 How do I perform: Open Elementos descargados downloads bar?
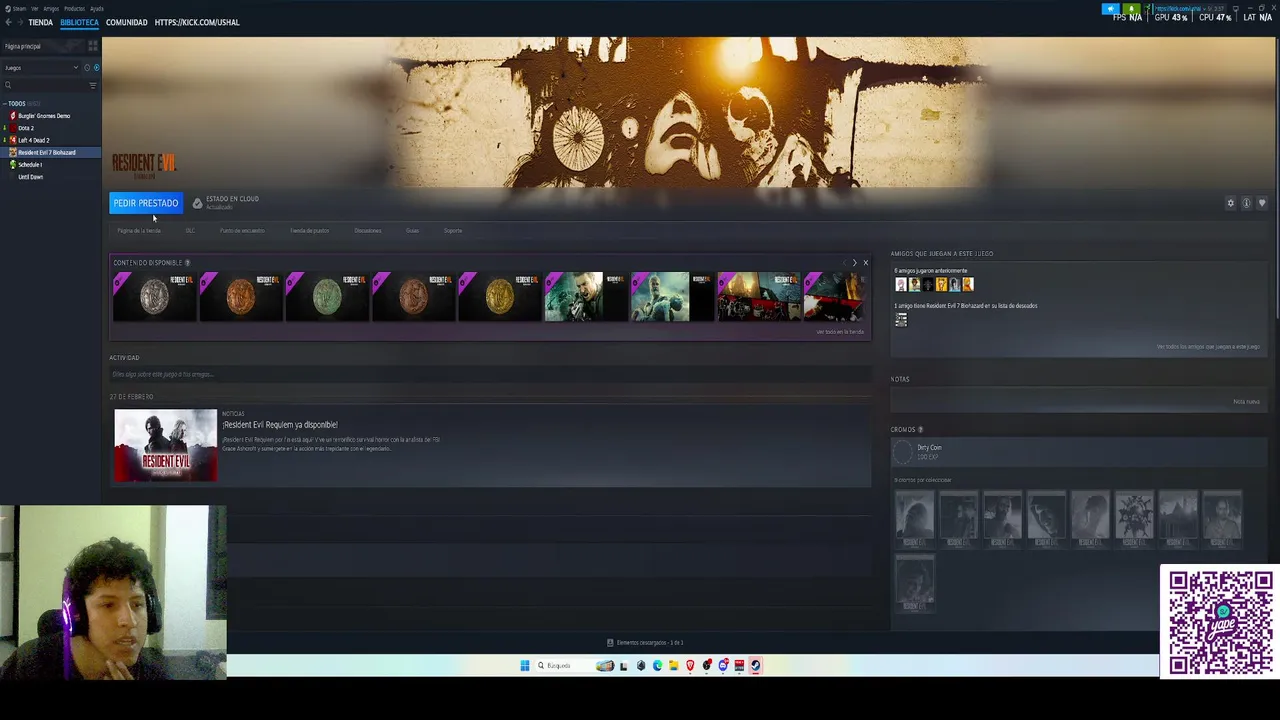pyautogui.click(x=645, y=643)
